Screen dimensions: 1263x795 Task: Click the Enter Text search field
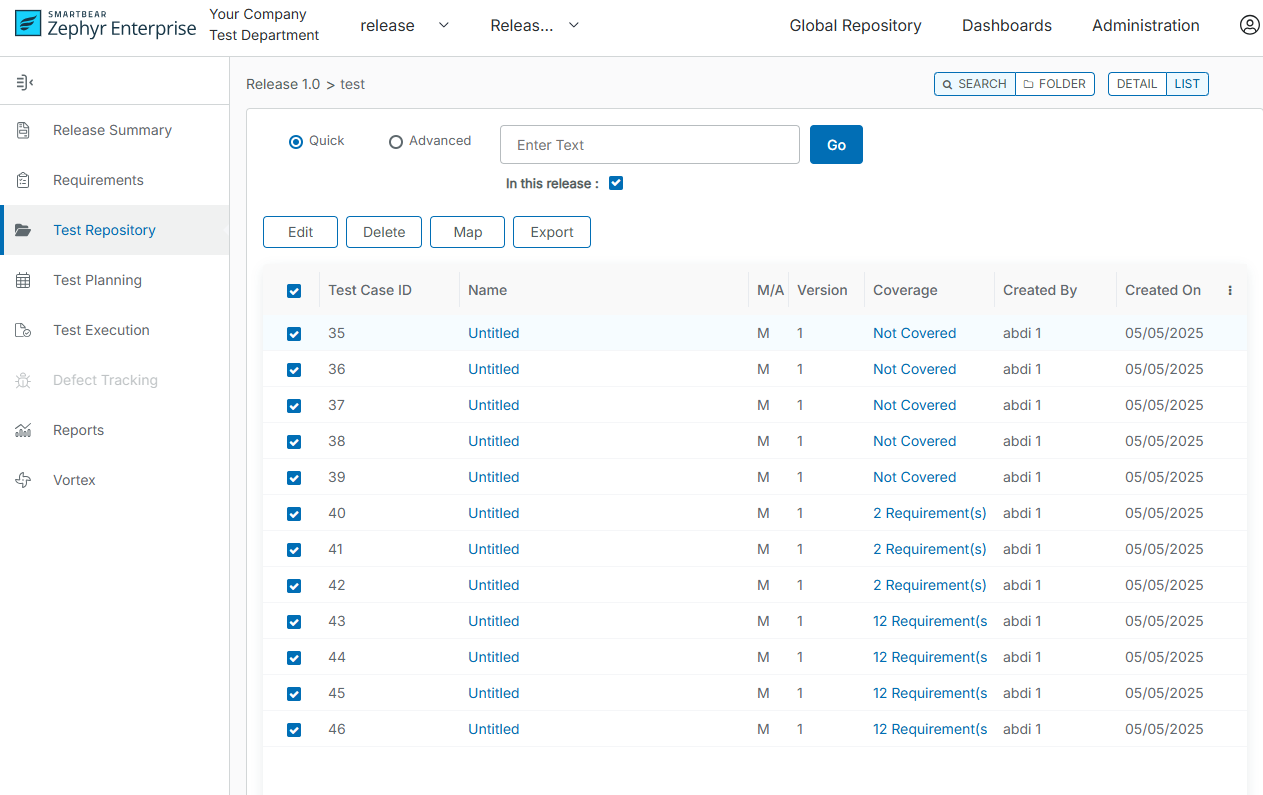(649, 145)
